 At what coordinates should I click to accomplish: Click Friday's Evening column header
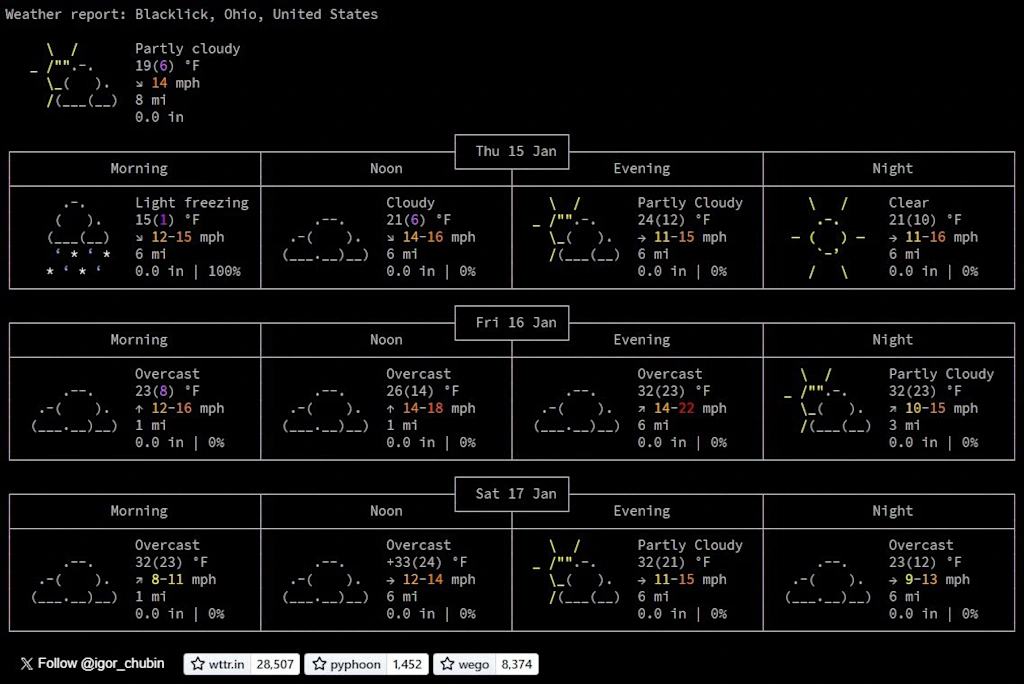(x=641, y=340)
